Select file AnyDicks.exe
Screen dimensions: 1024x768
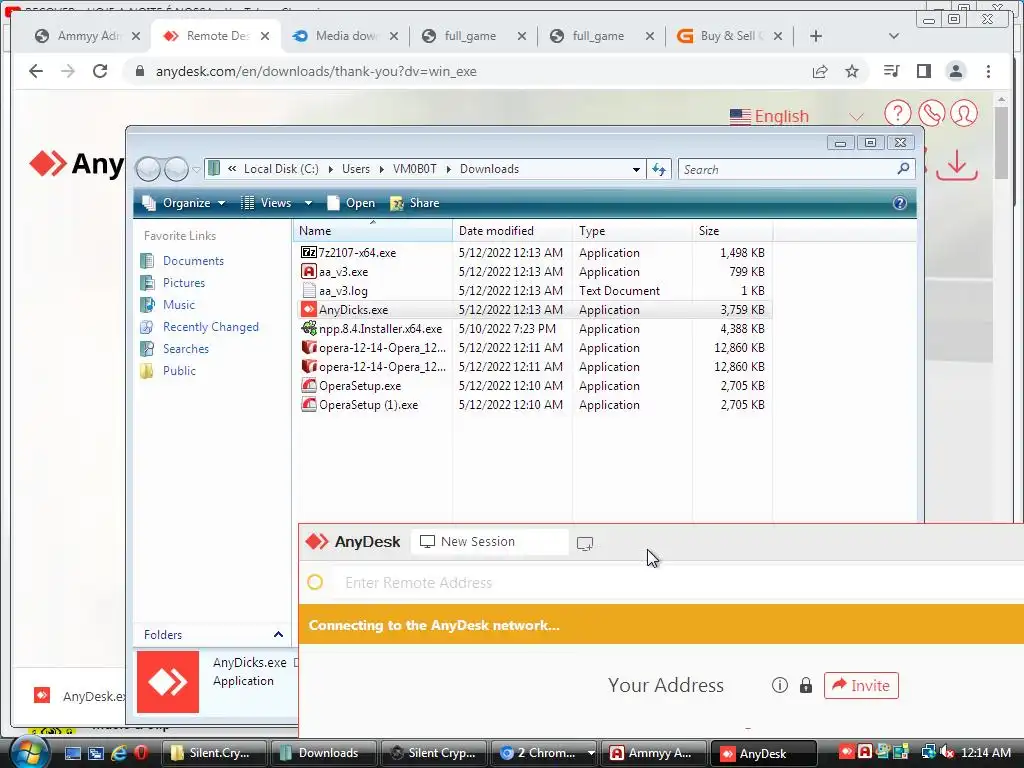tap(353, 310)
